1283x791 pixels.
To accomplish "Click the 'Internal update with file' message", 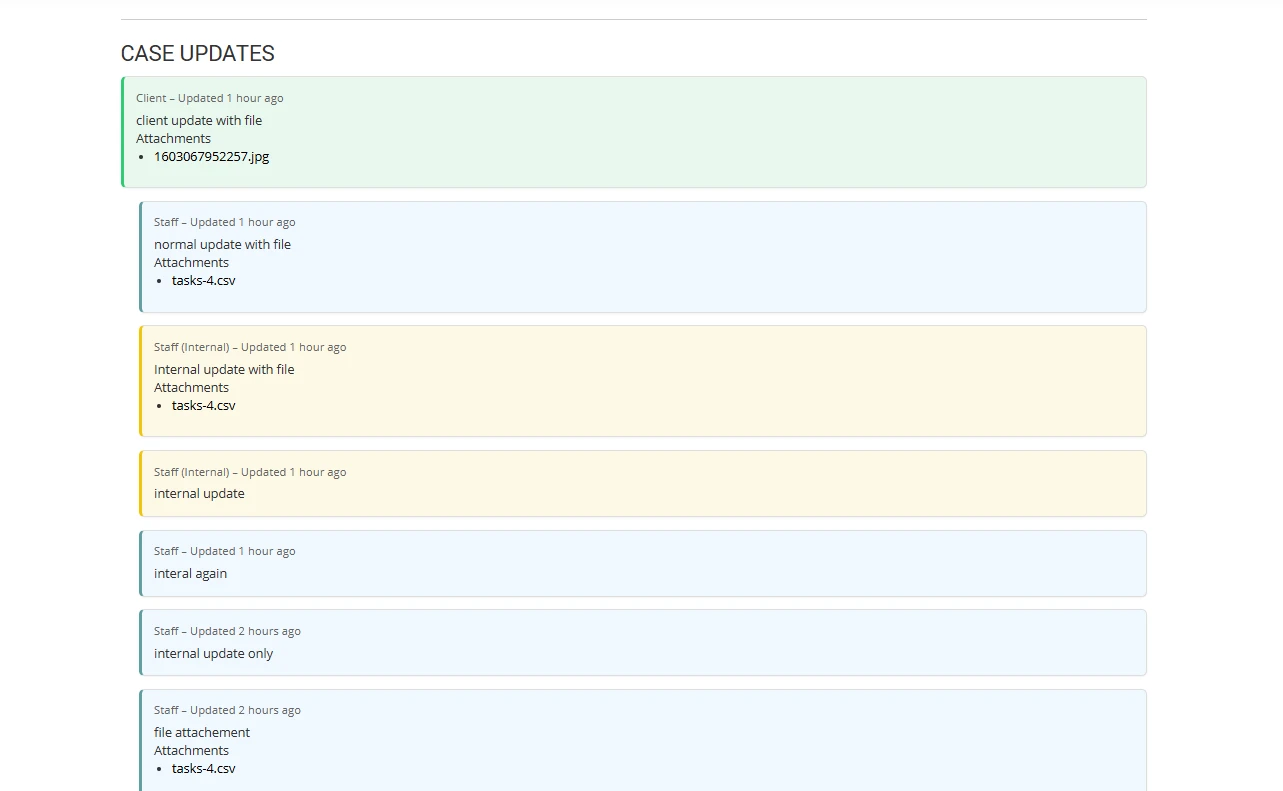I will [x=224, y=370].
